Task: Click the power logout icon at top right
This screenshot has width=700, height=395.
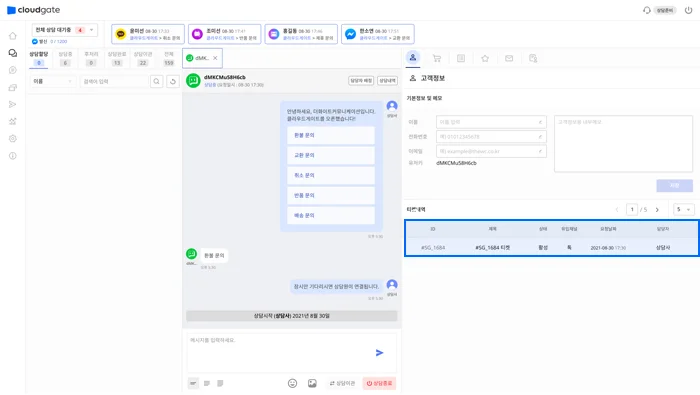Action: (x=688, y=10)
